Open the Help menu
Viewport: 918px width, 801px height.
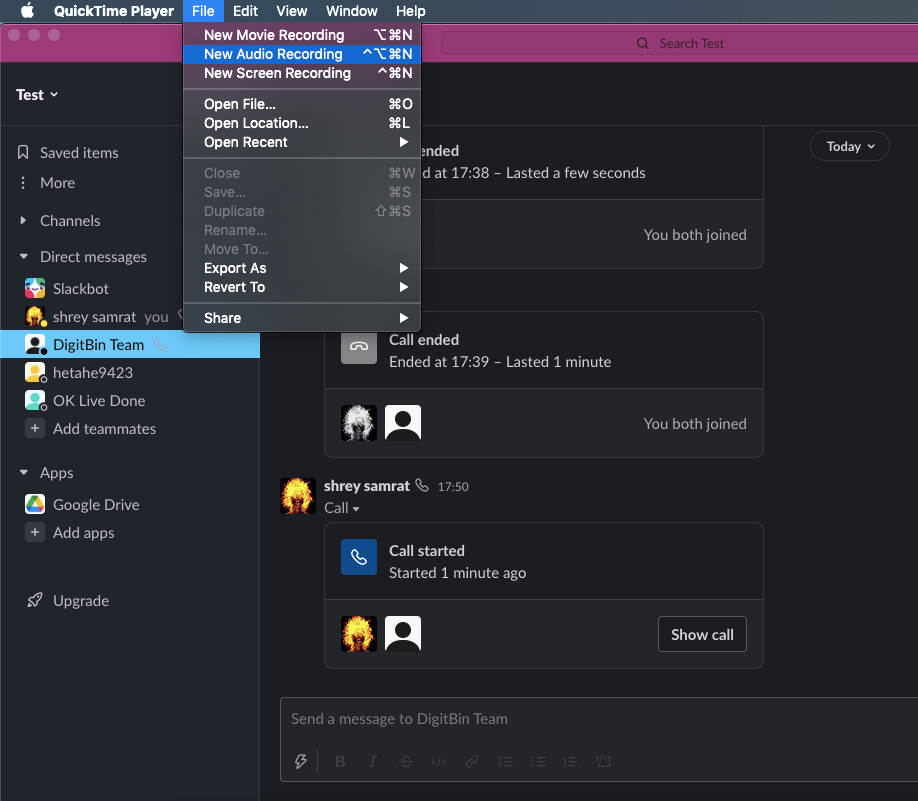[x=410, y=11]
